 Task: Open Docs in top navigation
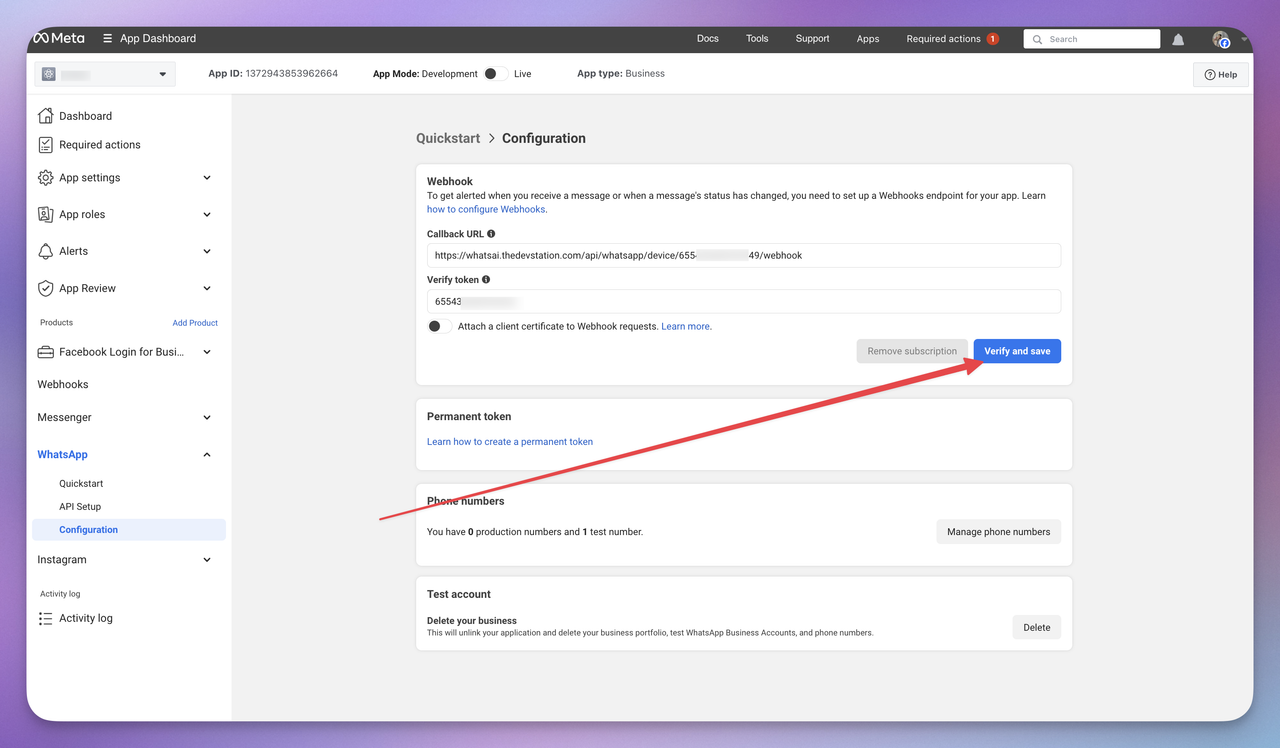pyautogui.click(x=708, y=39)
